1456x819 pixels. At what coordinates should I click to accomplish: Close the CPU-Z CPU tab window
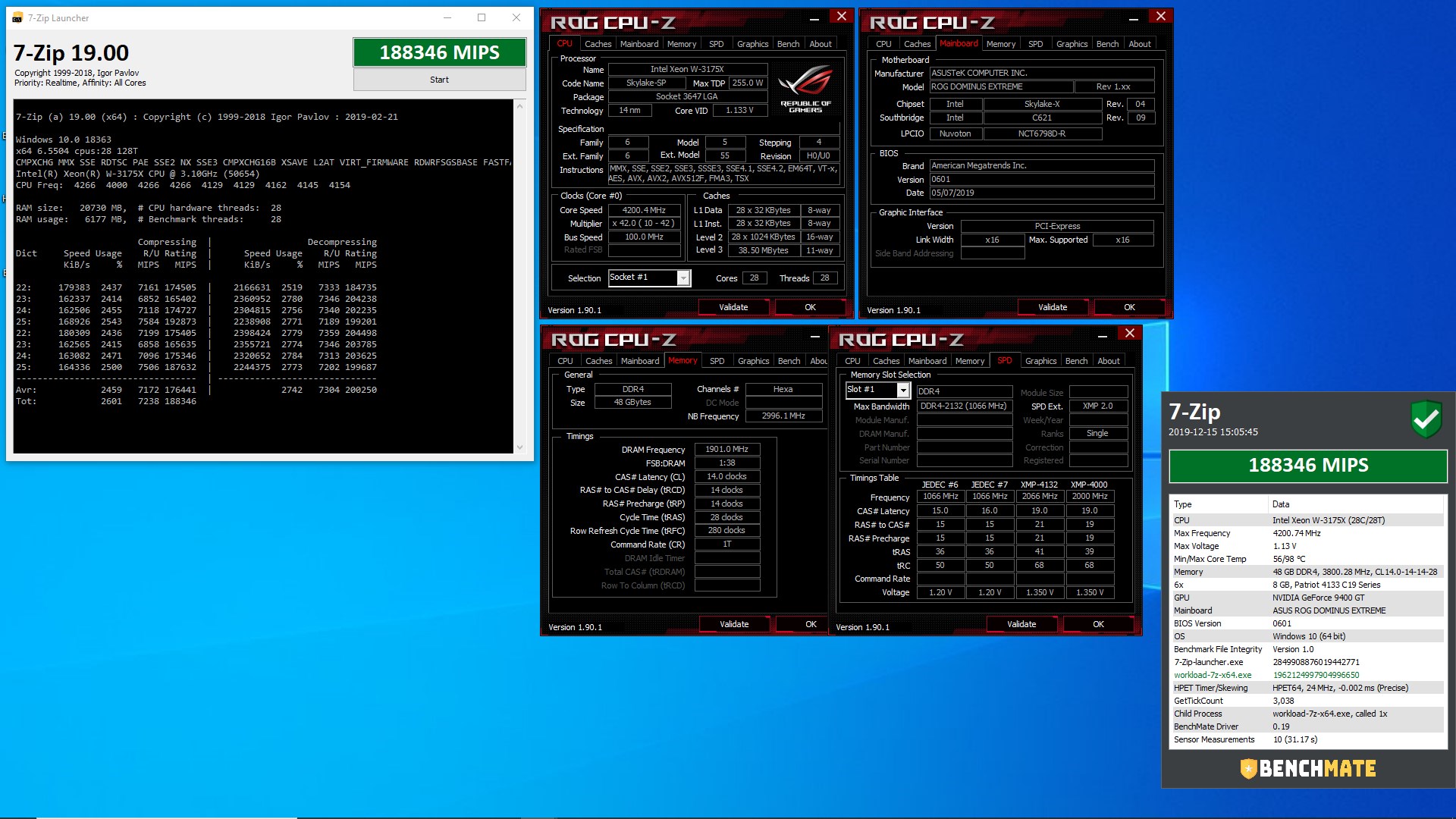point(842,16)
